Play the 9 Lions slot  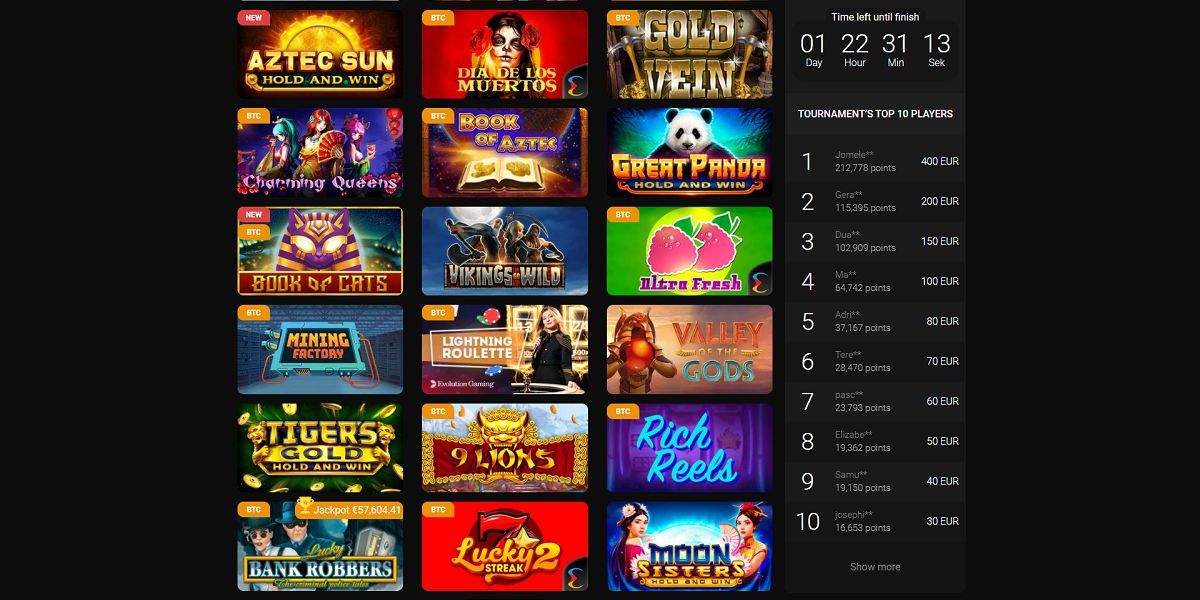[x=505, y=448]
